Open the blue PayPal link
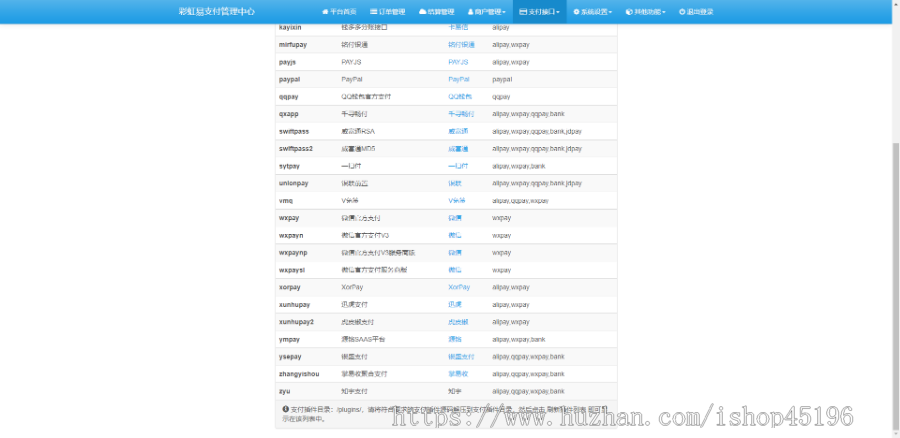Image resolution: width=900 pixels, height=438 pixels. click(459, 79)
